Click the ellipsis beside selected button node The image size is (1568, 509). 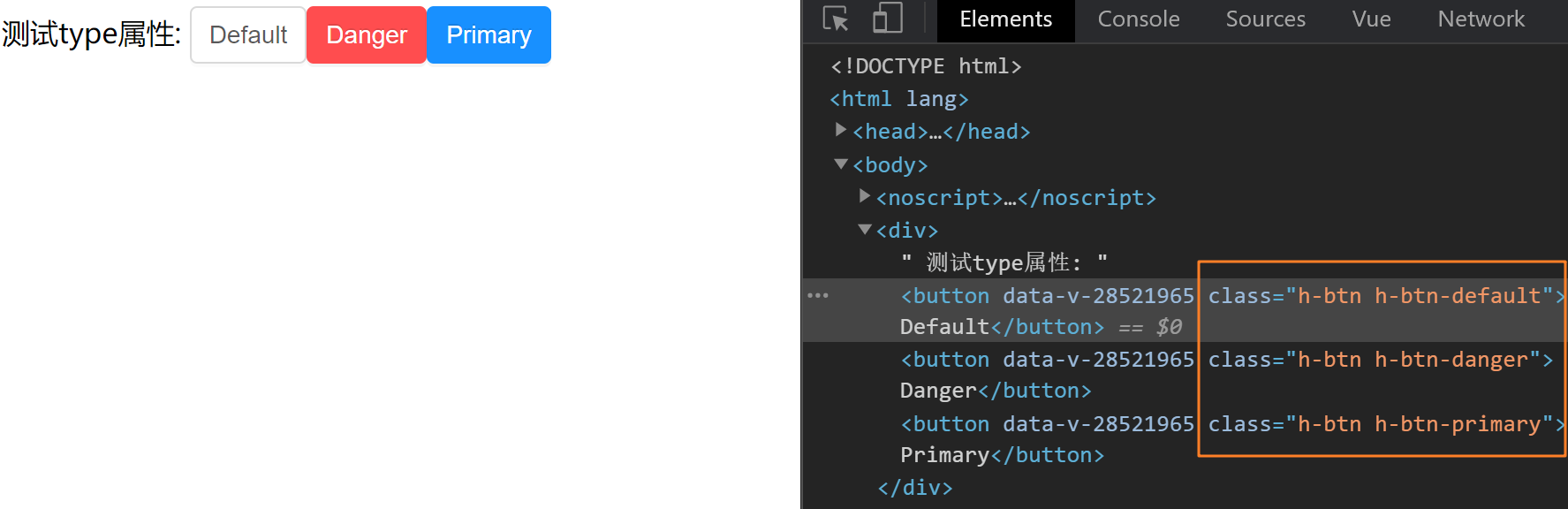[818, 295]
